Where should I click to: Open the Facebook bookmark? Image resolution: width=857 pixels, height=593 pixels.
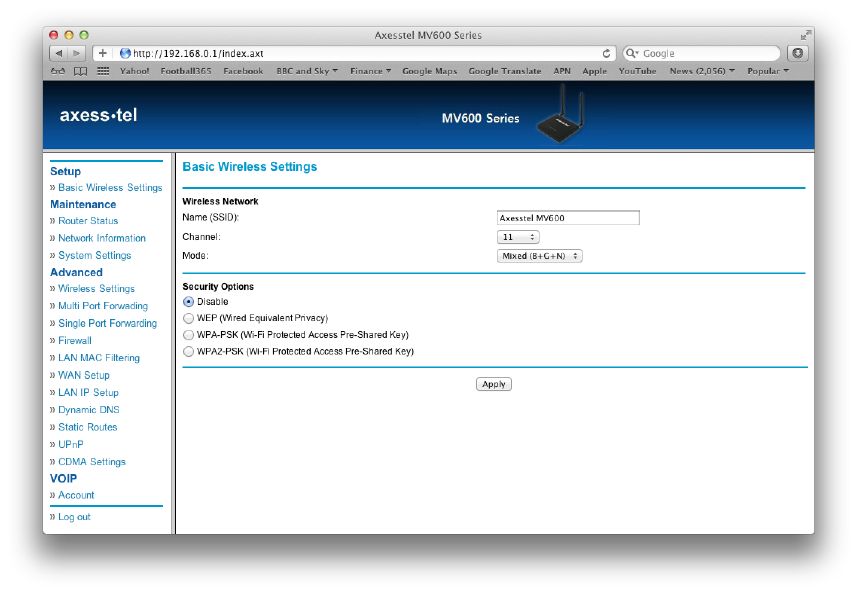pyautogui.click(x=243, y=71)
